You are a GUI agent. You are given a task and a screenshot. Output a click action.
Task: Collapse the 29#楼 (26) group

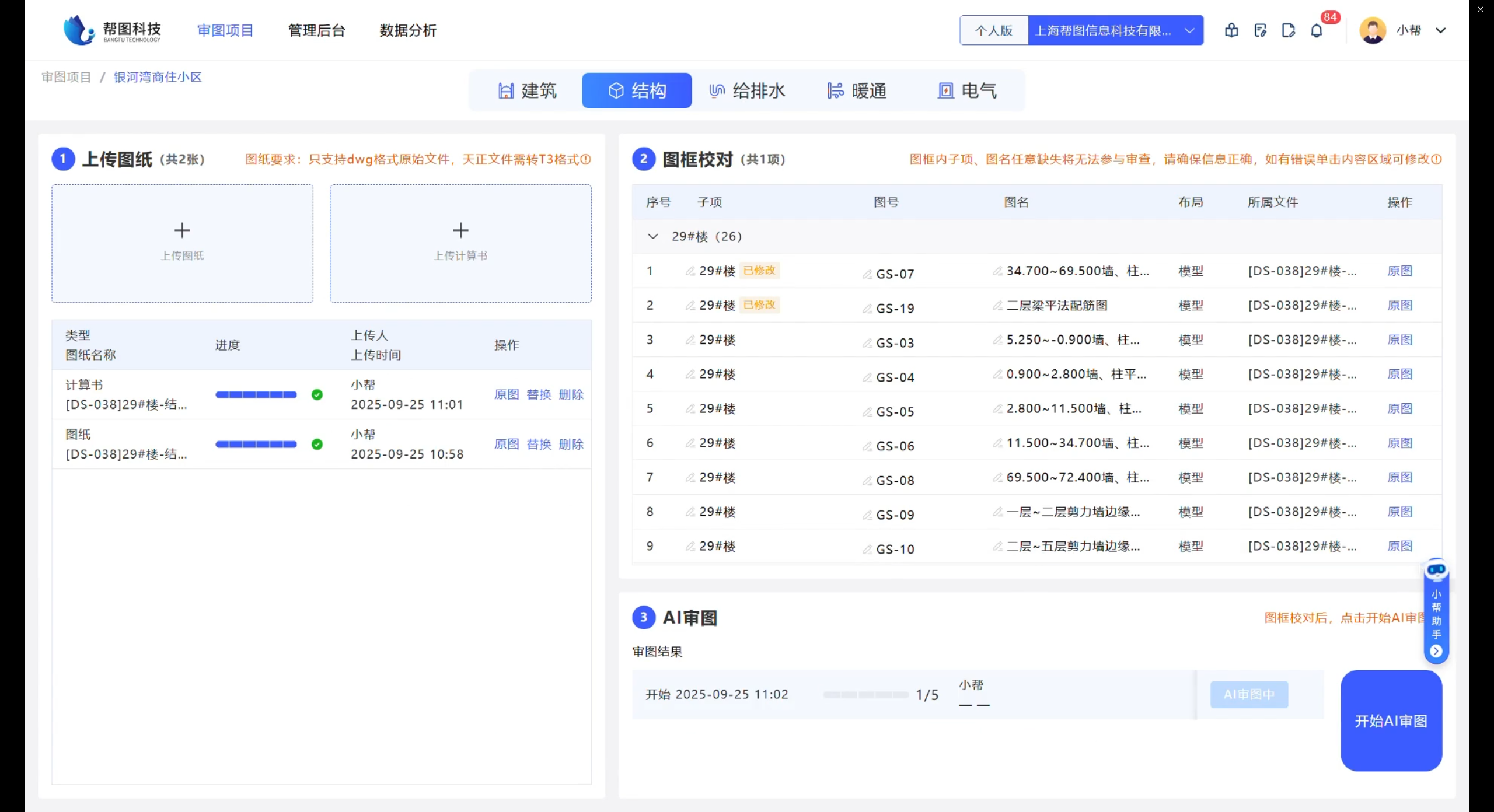point(653,237)
